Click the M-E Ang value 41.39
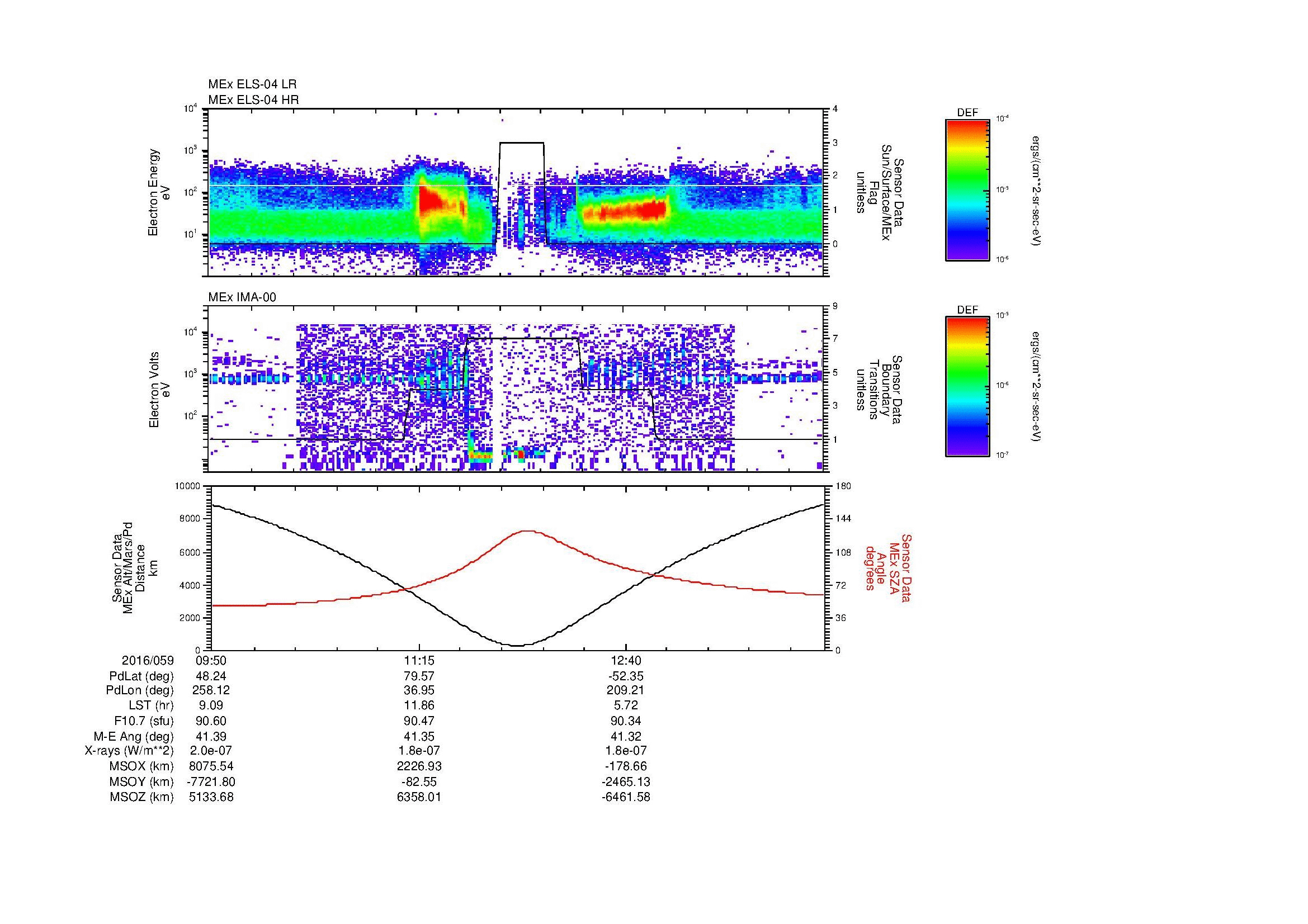Viewport: 1308px width, 924px height. pos(211,736)
